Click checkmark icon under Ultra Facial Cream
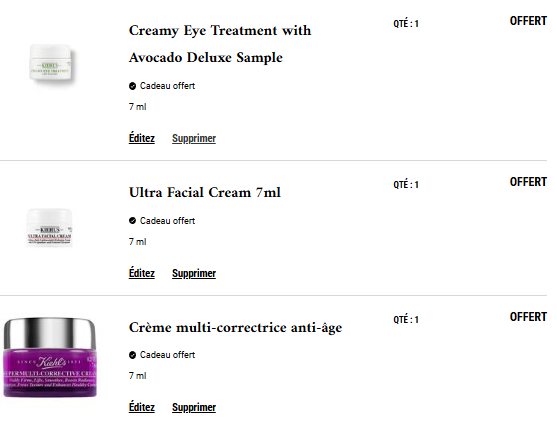This screenshot has width=557, height=431. pos(133,221)
